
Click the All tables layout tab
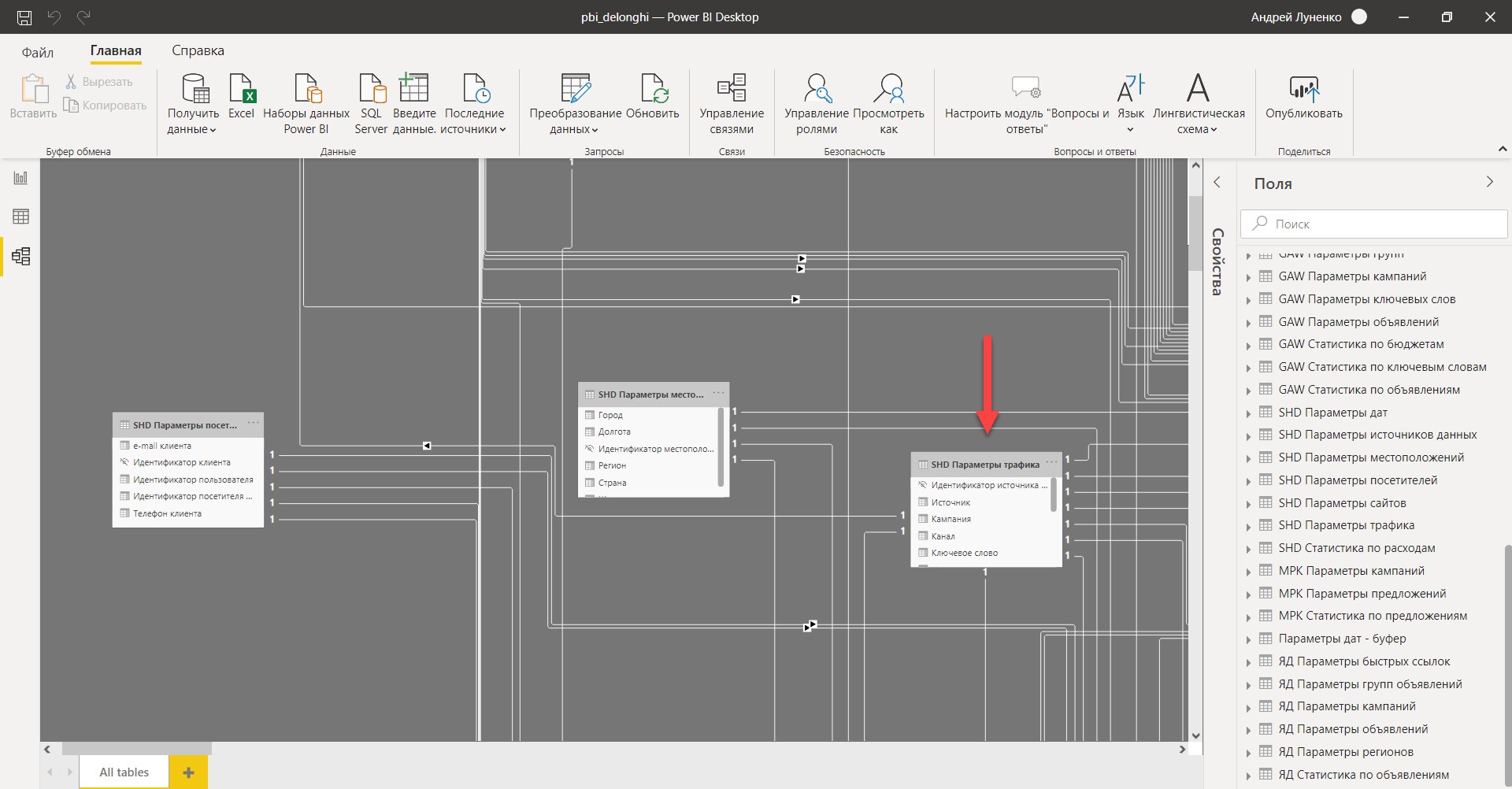pos(124,772)
